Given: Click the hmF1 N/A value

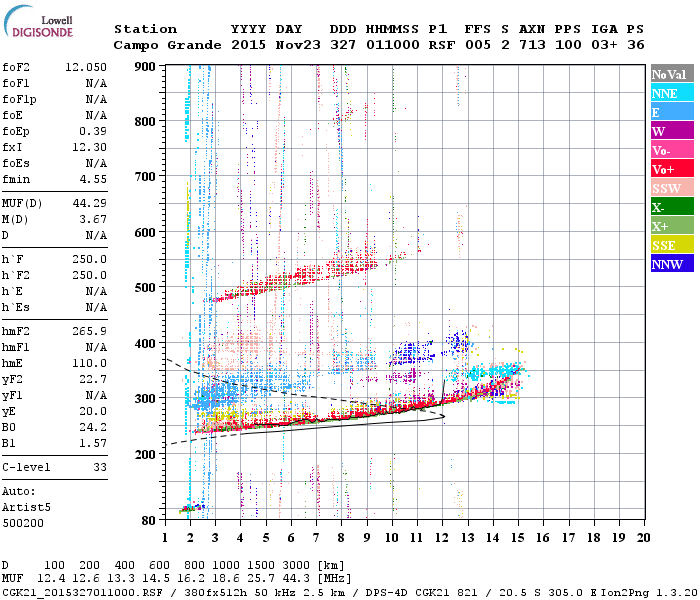Looking at the screenshot, I should click(x=96, y=347).
